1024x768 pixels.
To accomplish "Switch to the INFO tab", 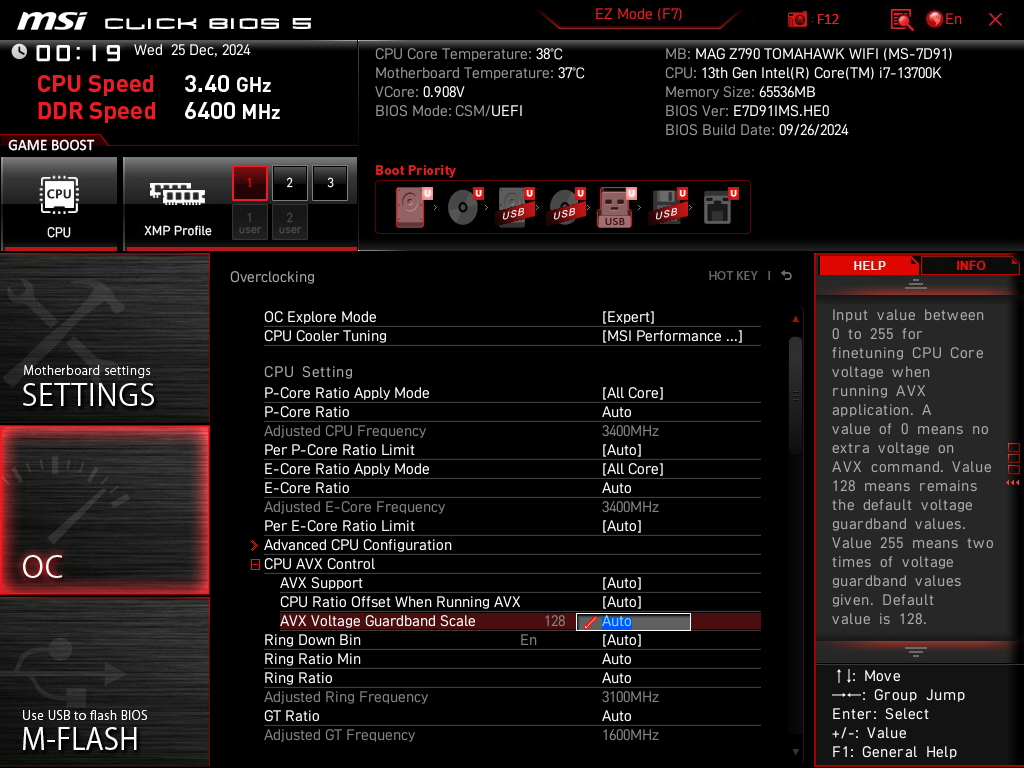I will tap(970, 266).
